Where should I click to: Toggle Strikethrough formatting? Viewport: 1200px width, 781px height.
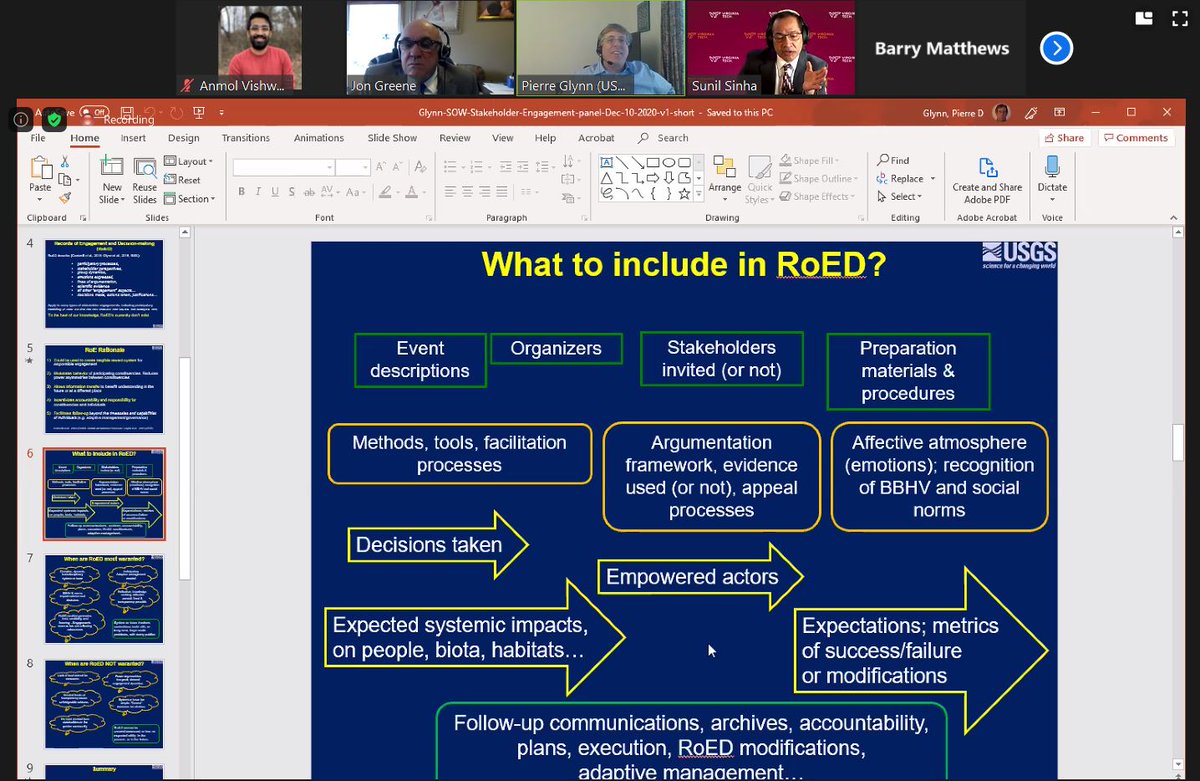307,192
